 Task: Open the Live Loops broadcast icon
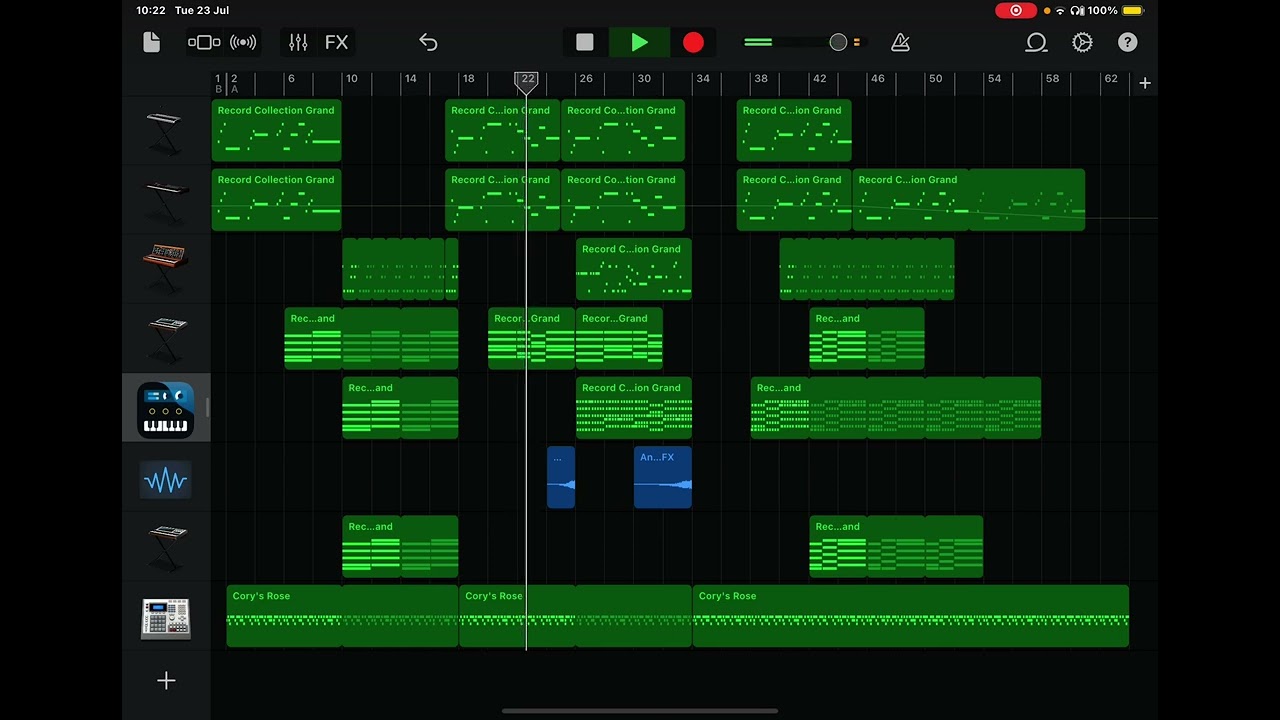243,42
